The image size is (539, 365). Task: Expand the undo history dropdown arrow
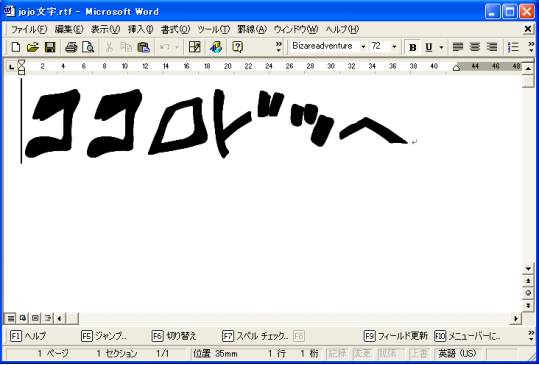177,47
